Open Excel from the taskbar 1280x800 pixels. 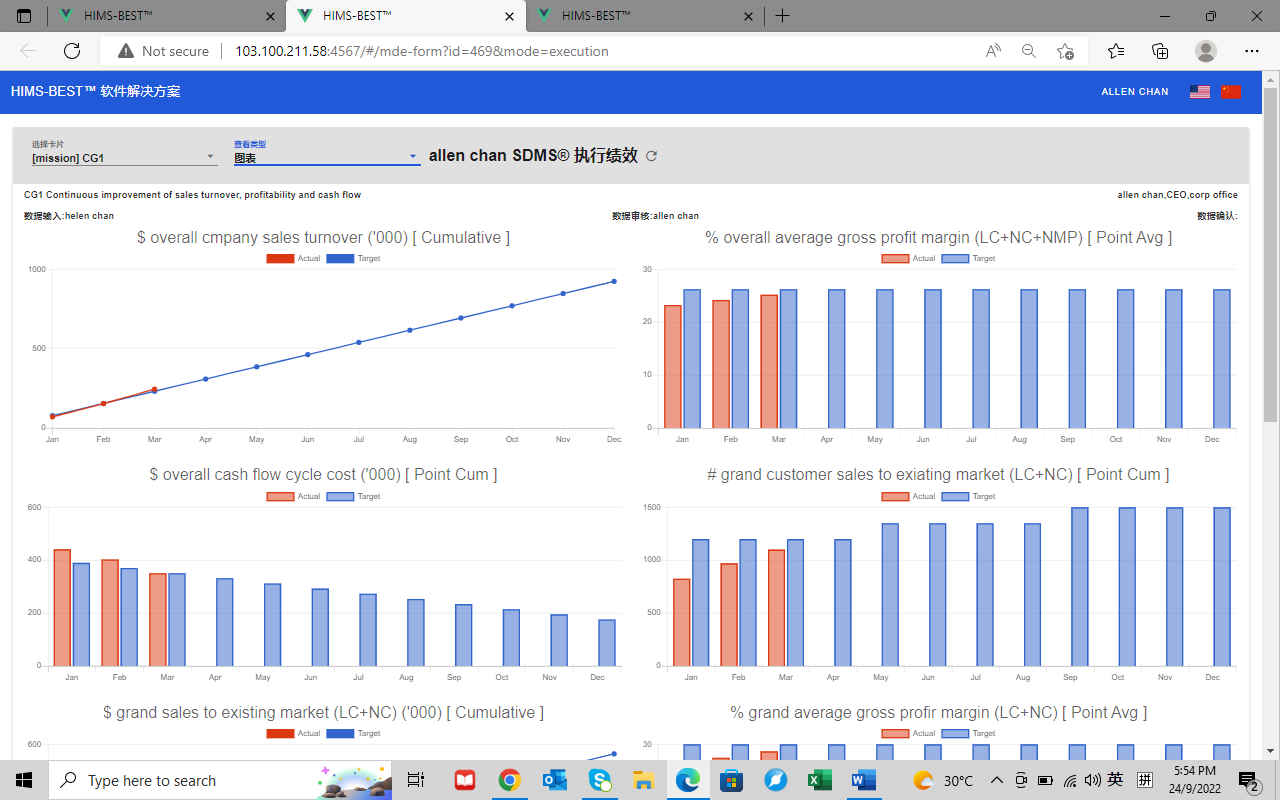click(819, 780)
